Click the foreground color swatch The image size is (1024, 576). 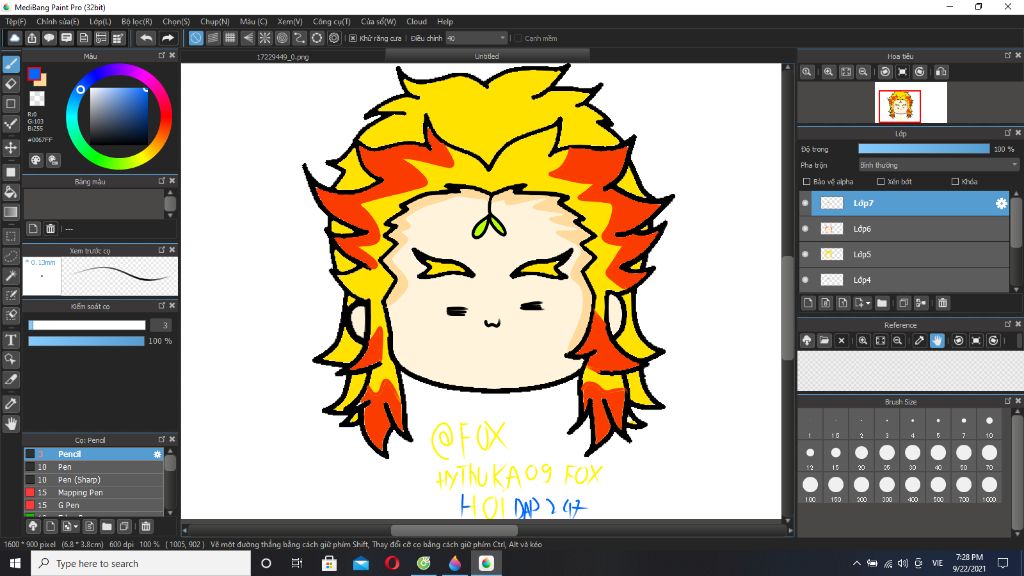pos(34,74)
